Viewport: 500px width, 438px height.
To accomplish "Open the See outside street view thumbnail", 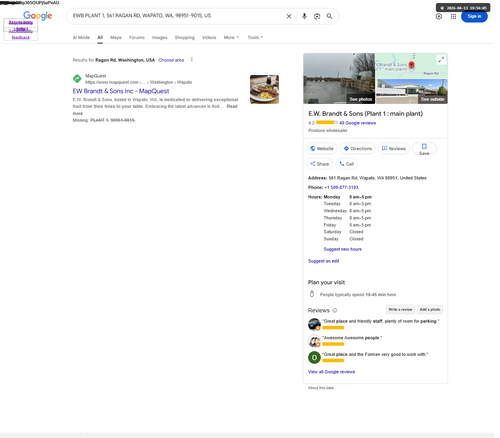I will pos(412,92).
